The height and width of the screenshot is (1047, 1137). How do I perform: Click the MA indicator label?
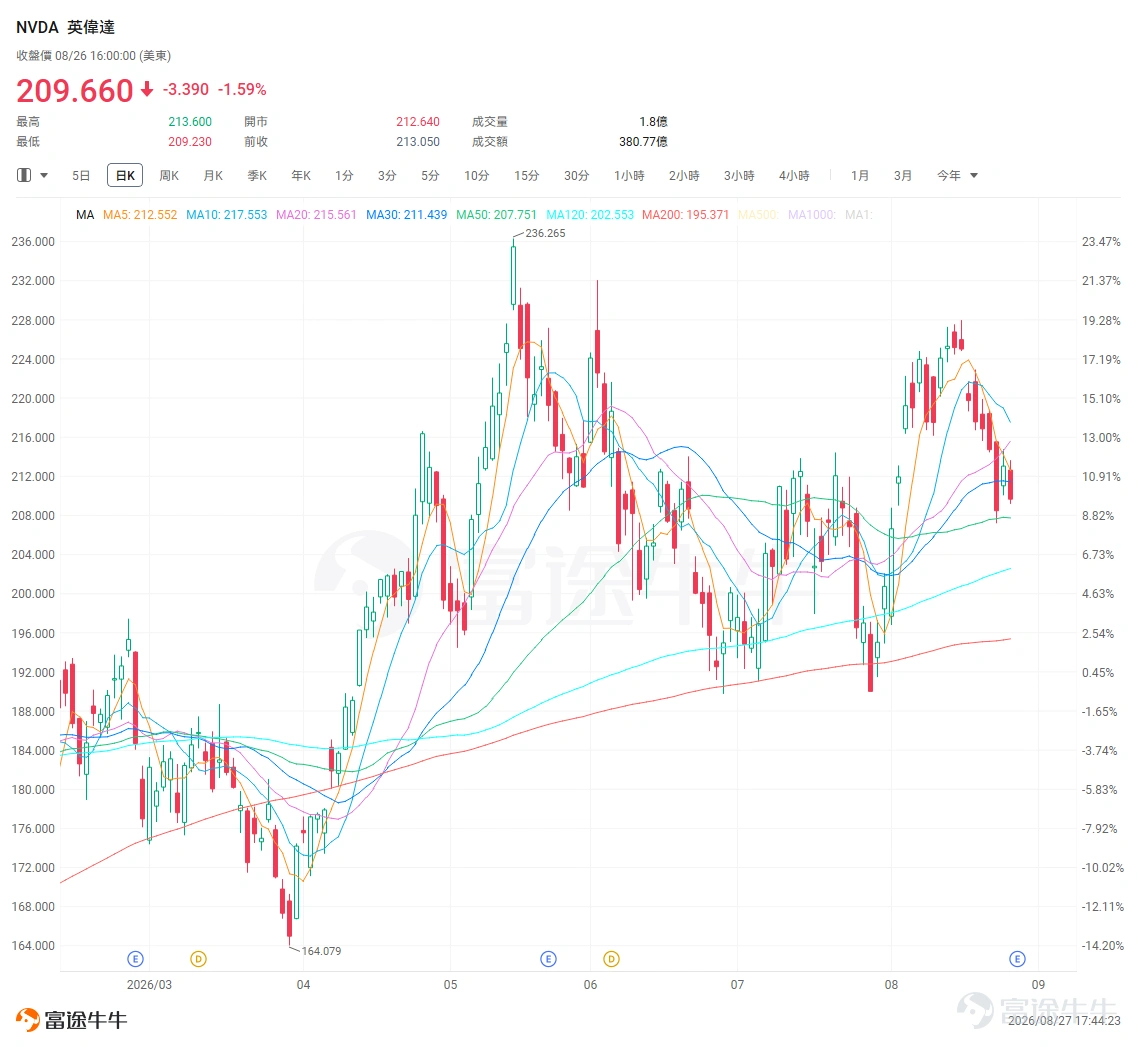pos(85,215)
